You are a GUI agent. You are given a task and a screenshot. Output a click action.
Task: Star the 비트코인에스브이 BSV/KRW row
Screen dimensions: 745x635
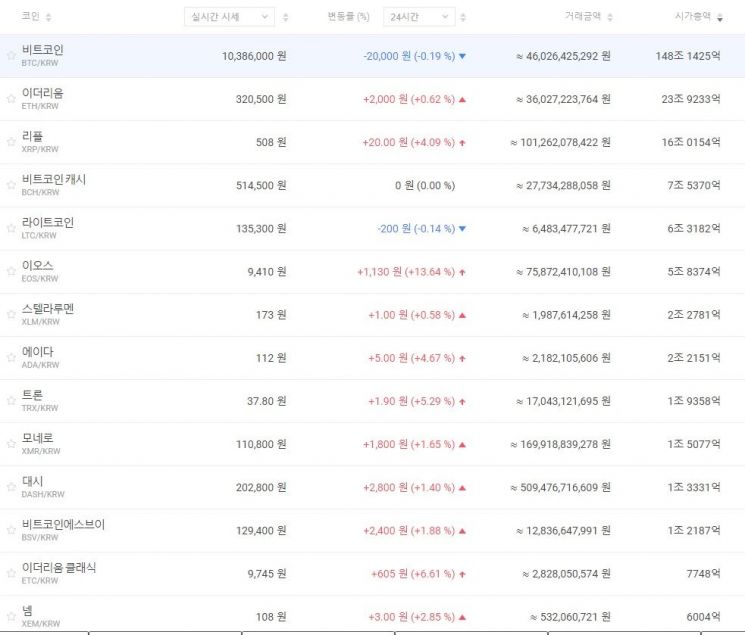click(11, 530)
